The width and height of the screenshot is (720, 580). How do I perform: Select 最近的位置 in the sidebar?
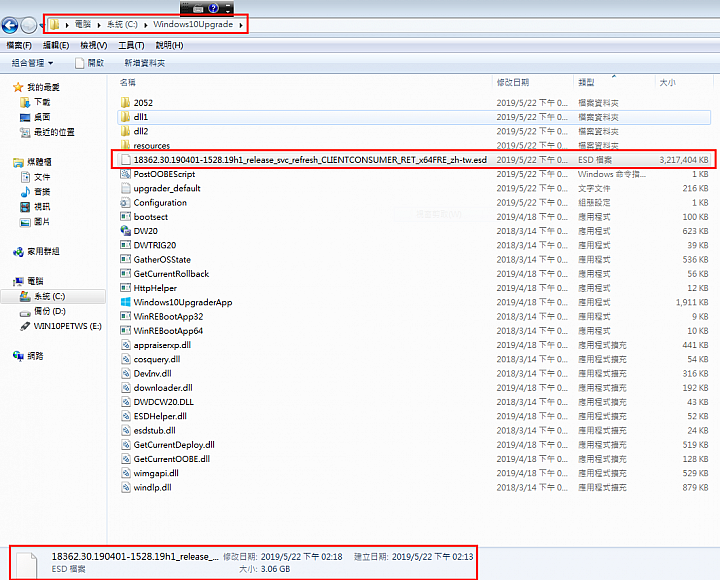click(54, 132)
